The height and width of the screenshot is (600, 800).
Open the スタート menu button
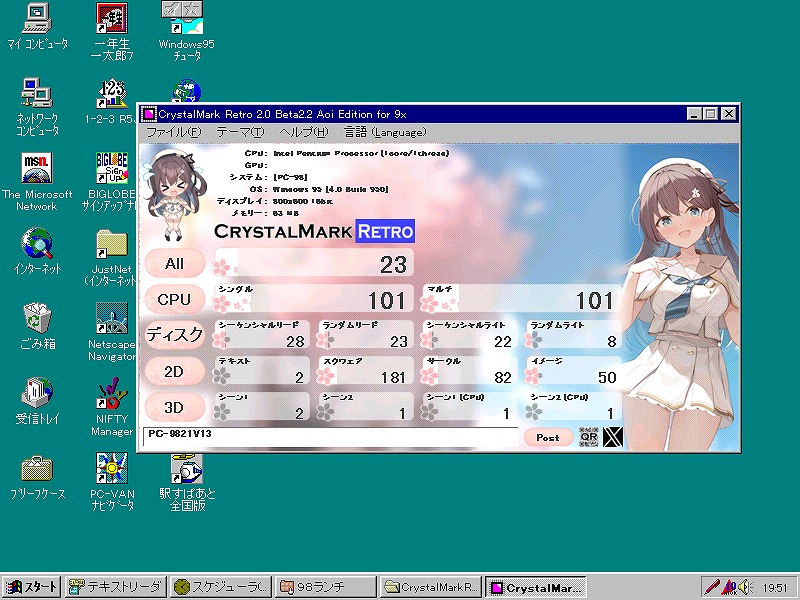[x=31, y=587]
